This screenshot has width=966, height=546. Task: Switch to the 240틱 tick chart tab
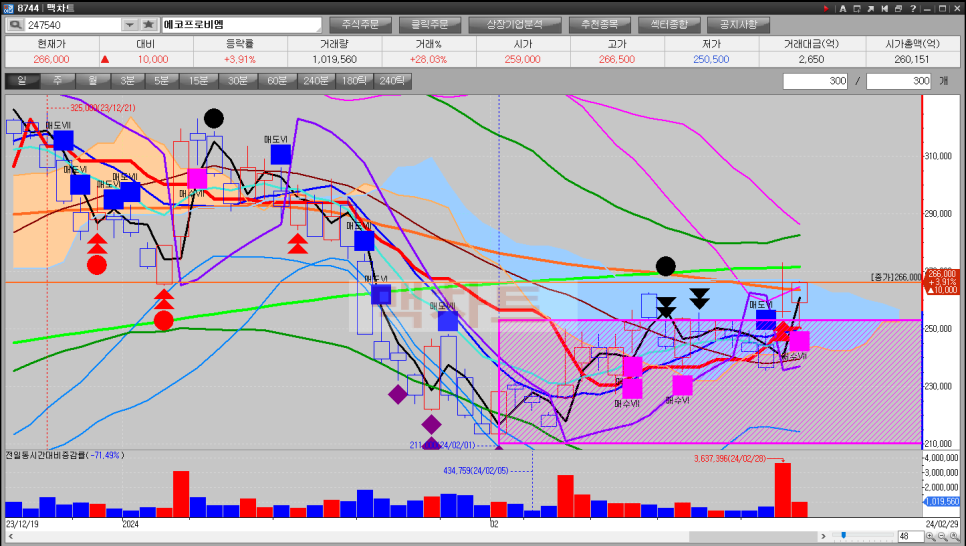[392, 81]
